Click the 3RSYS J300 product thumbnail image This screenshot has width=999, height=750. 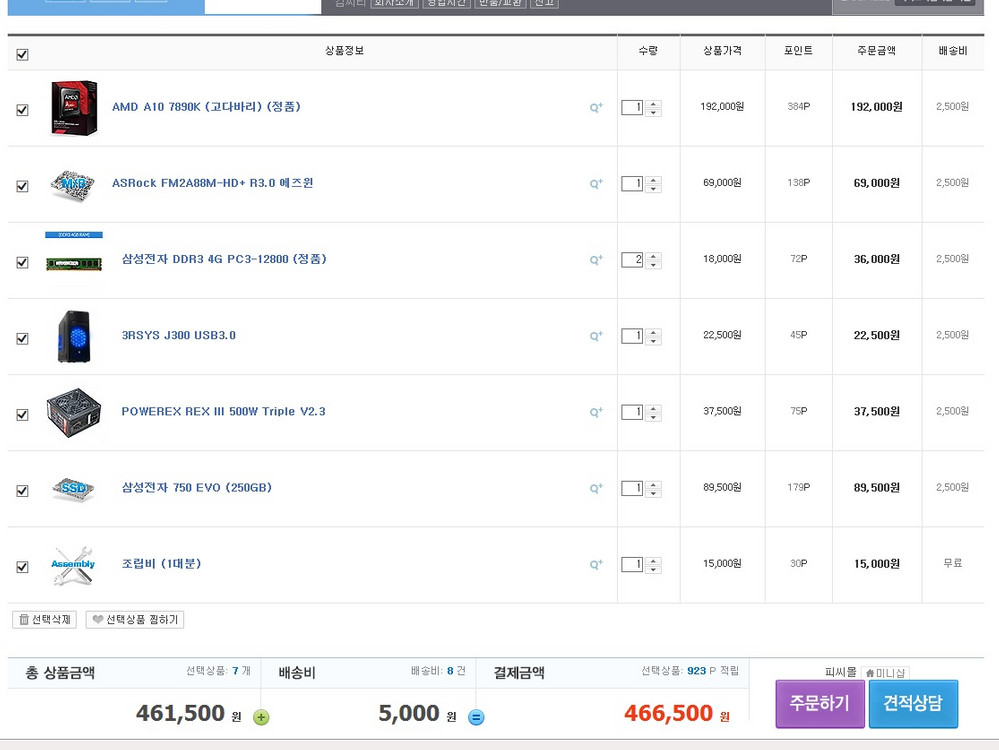[72, 336]
